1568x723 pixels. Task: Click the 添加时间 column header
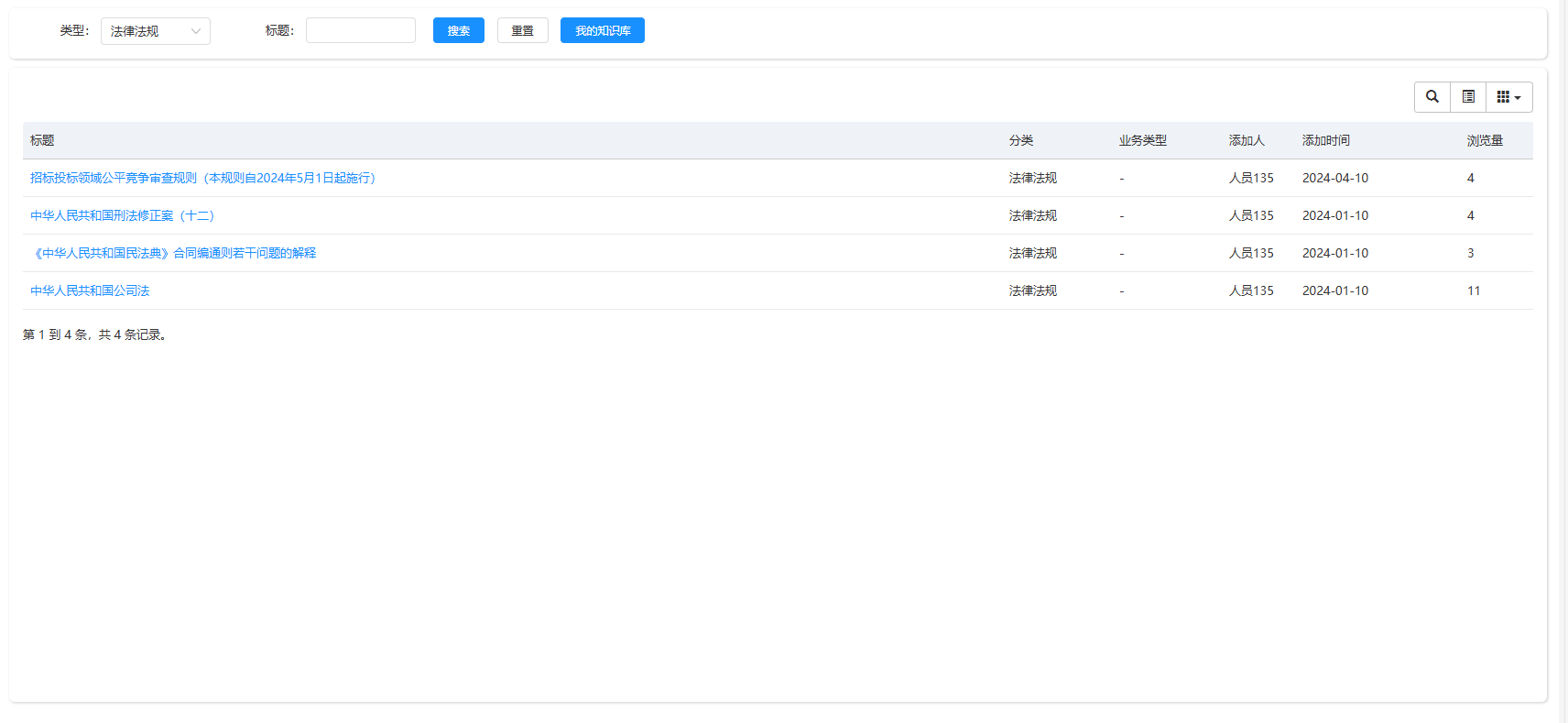click(x=1325, y=140)
